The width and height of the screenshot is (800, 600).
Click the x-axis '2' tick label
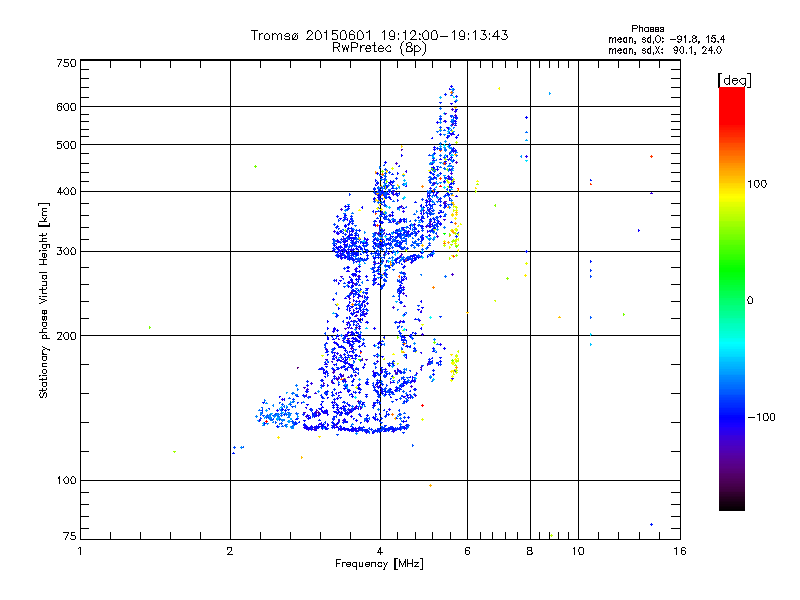point(230,551)
